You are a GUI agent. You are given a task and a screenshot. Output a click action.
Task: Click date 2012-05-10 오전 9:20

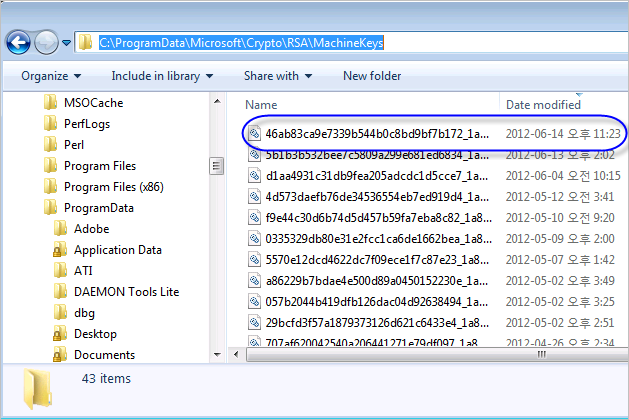pyautogui.click(x=560, y=218)
